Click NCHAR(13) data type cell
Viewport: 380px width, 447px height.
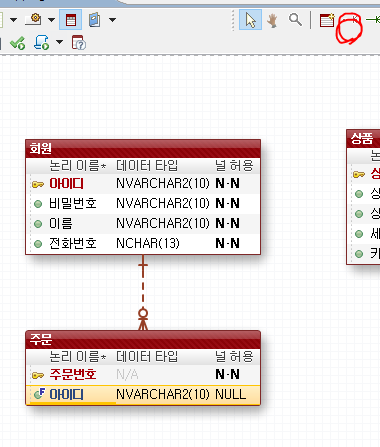(148, 243)
